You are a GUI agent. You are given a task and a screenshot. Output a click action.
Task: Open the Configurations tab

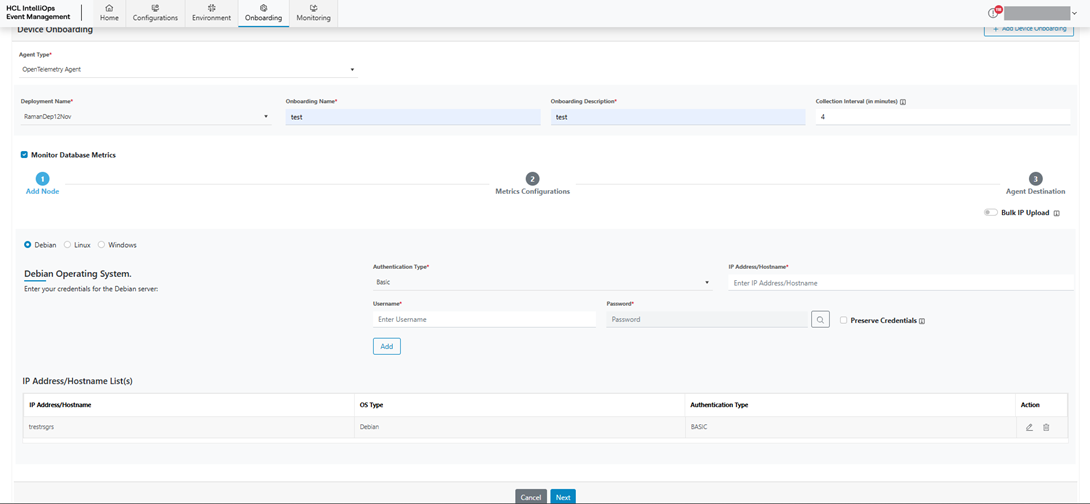[x=155, y=13]
